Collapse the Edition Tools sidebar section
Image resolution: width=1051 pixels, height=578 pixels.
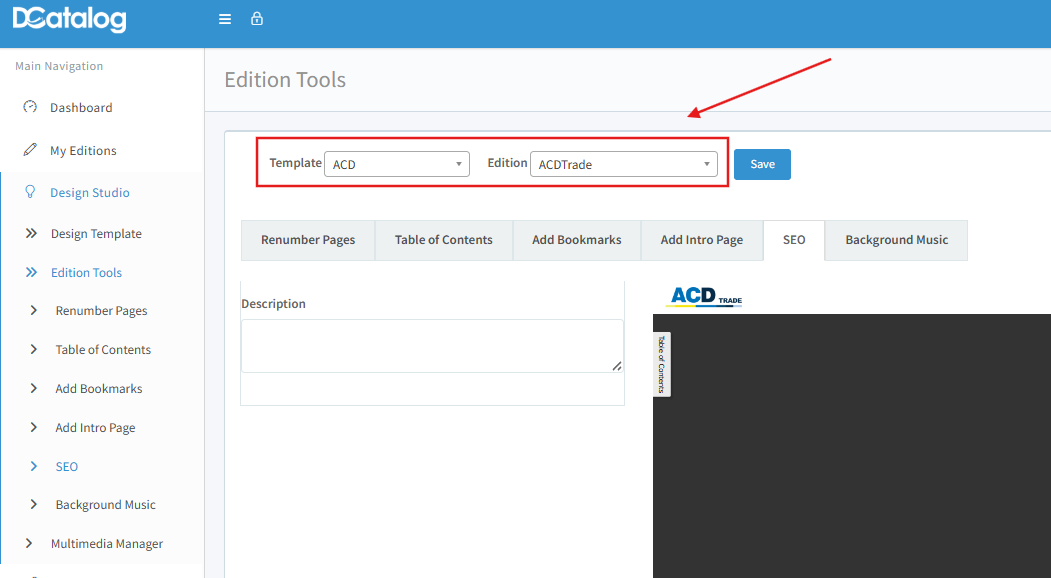point(86,272)
